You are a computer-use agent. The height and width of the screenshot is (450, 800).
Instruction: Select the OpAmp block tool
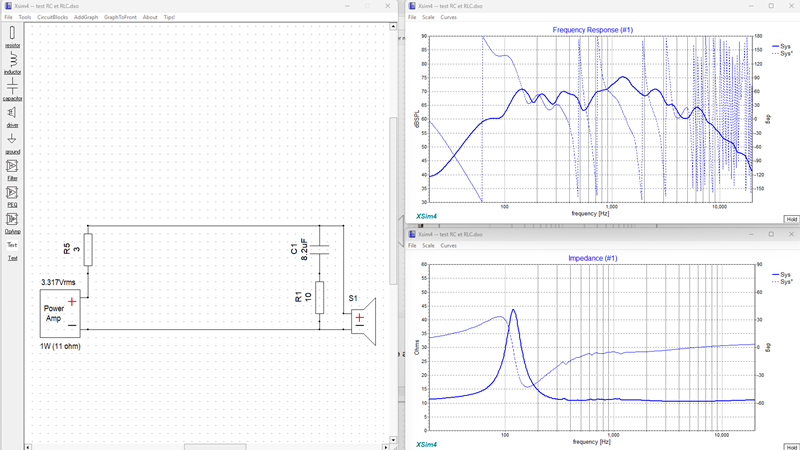pyautogui.click(x=12, y=222)
